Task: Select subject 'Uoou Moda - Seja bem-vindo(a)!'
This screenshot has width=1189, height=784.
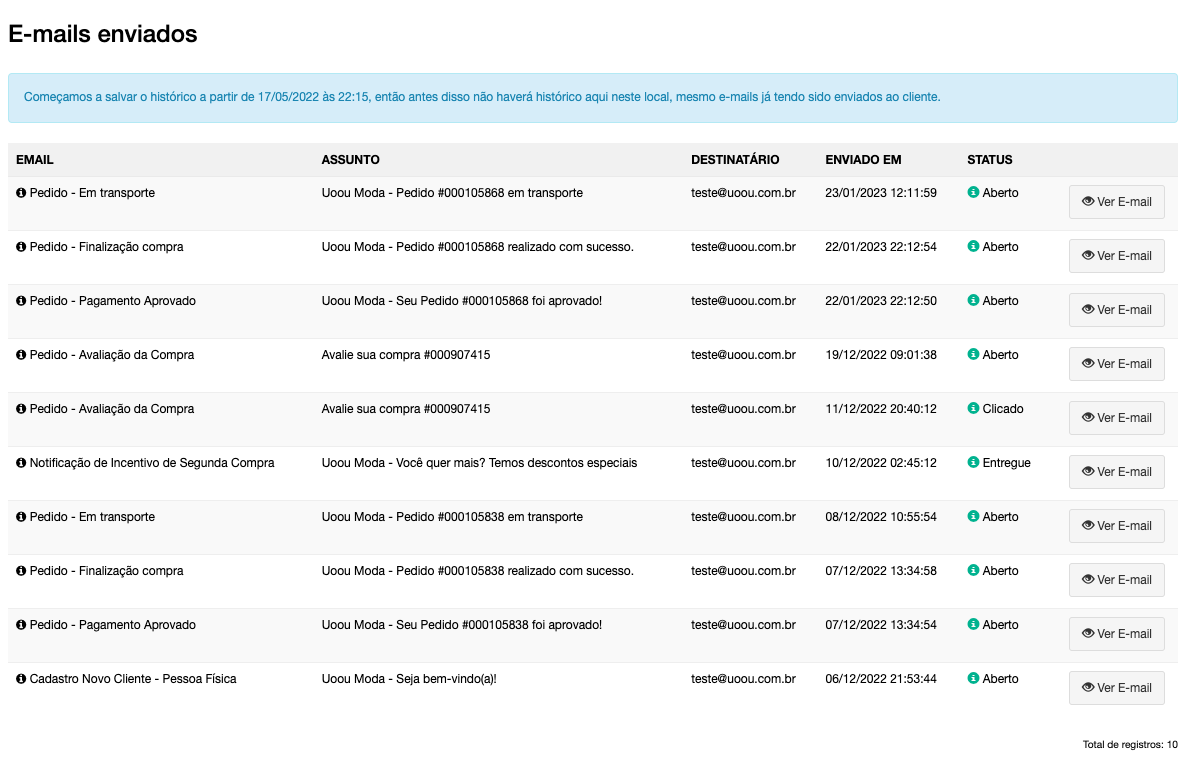Action: pyautogui.click(x=409, y=679)
